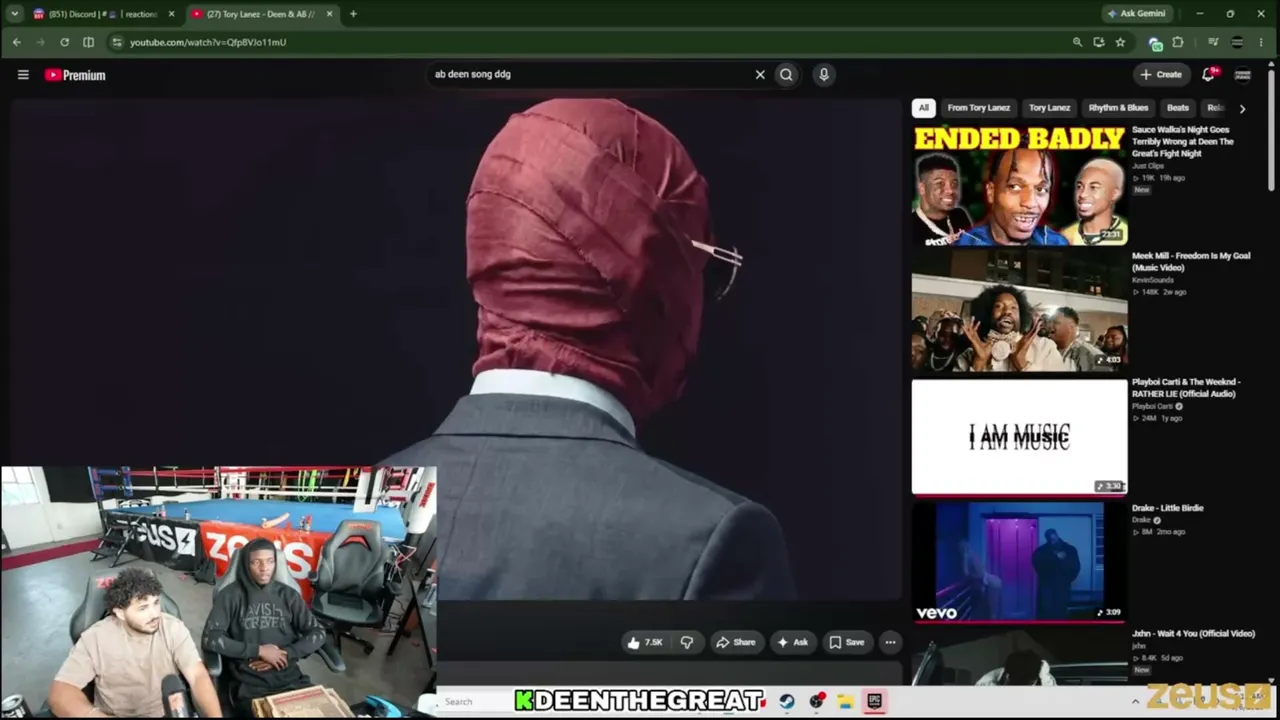Screen dimensions: 1280x720
Task: Filter by From Tory Lanez chip
Action: pos(979,108)
